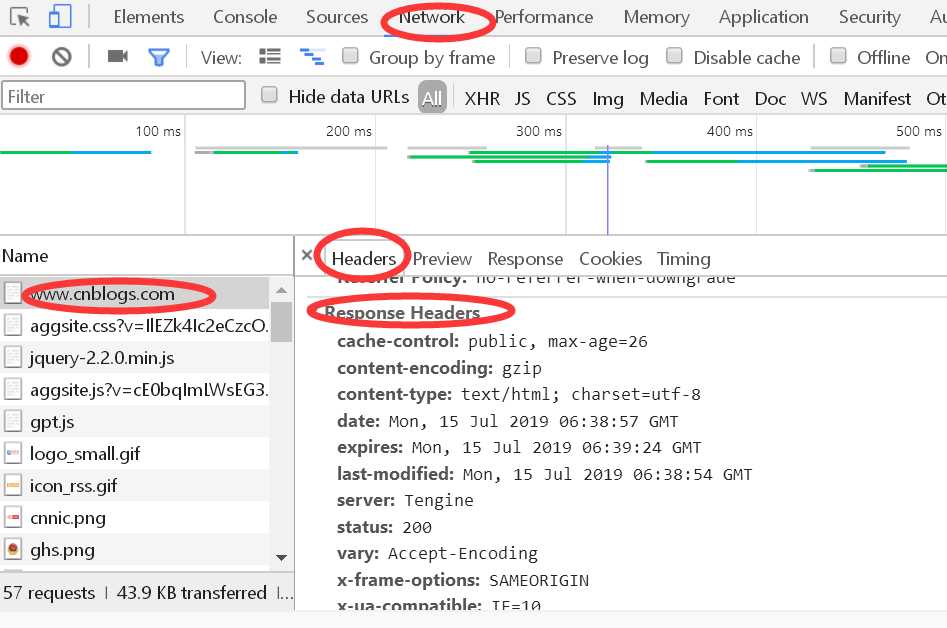Switch to the Console tab
947x628 pixels.
click(x=245, y=17)
